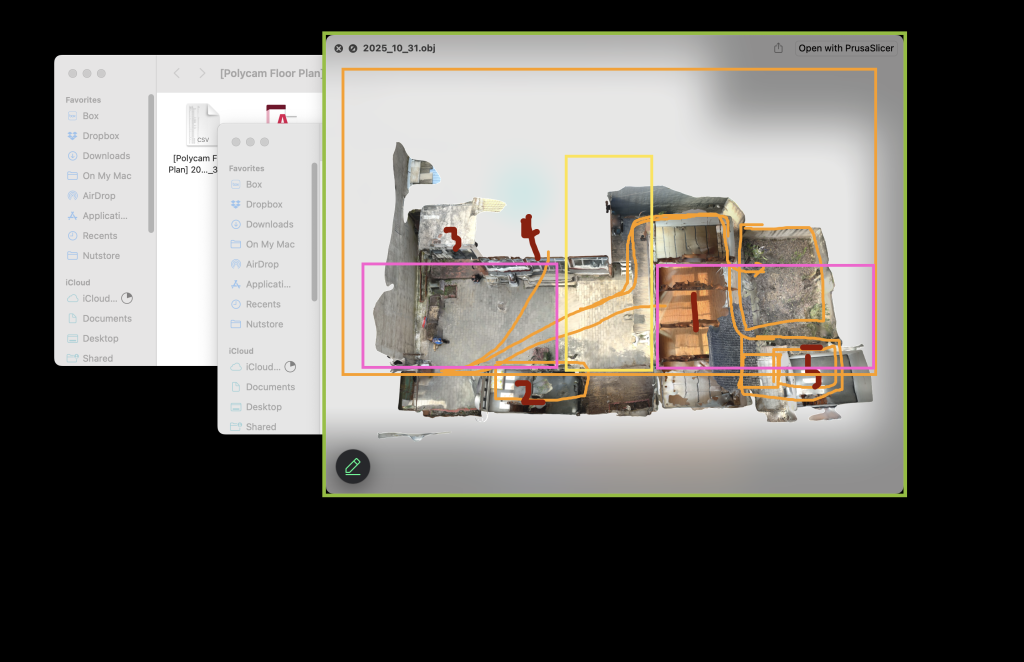Click the share icon in Quick Look
The height and width of the screenshot is (662, 1024).
point(778,48)
